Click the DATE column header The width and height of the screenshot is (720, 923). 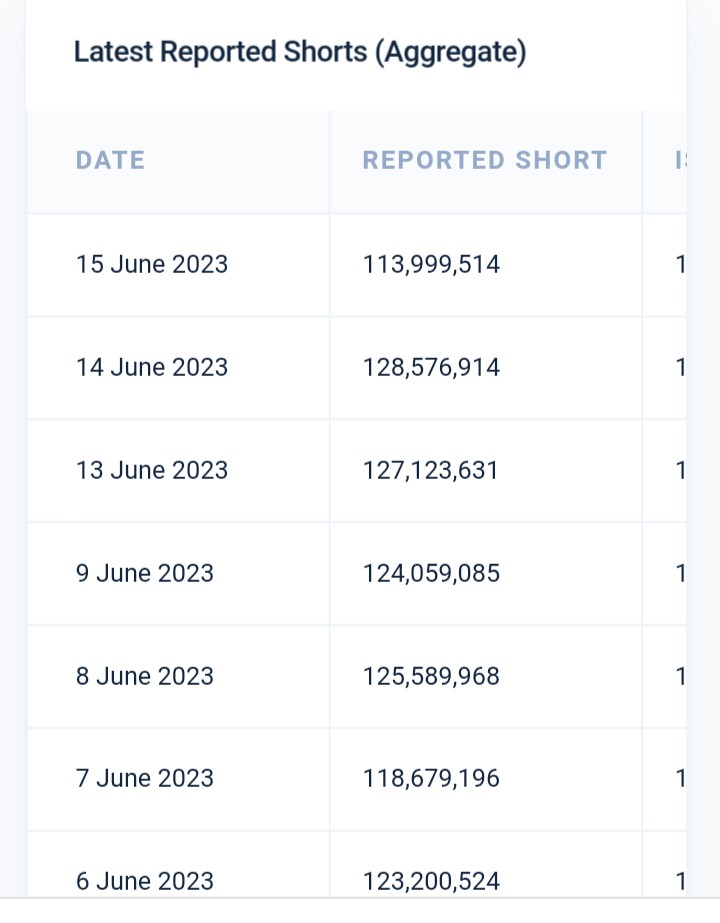[x=110, y=161]
